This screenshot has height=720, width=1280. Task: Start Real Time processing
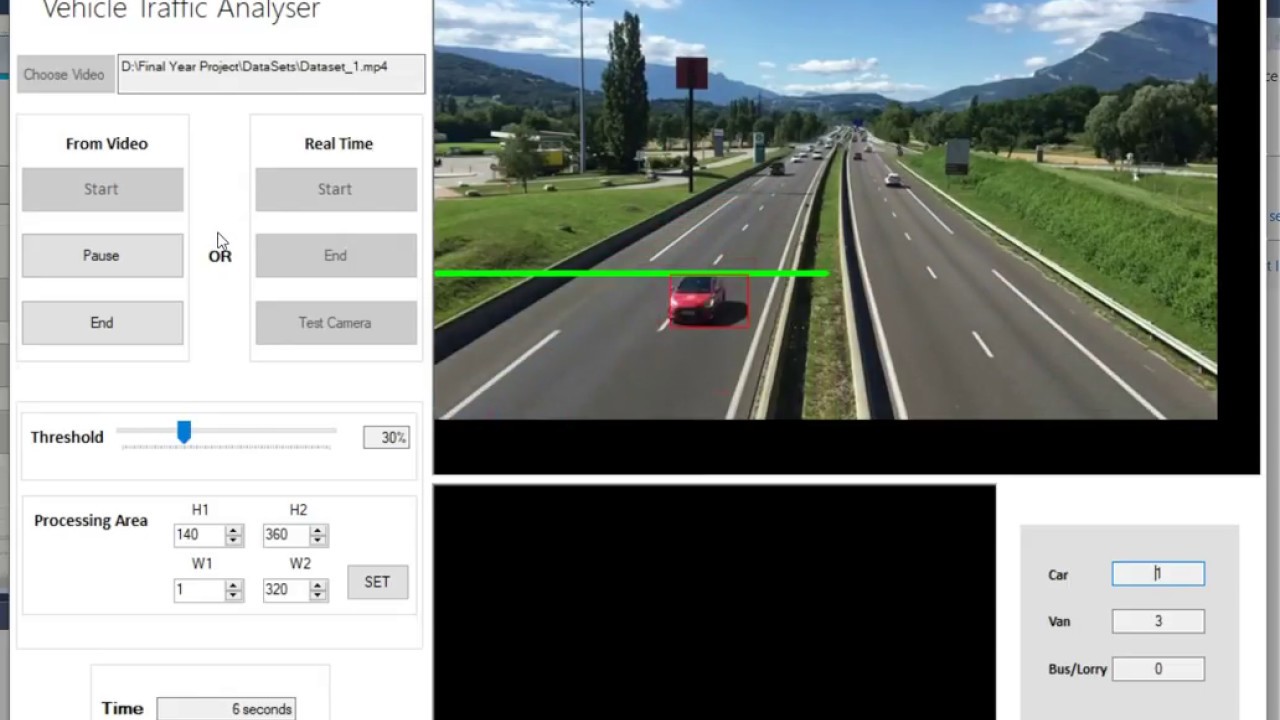click(x=336, y=189)
